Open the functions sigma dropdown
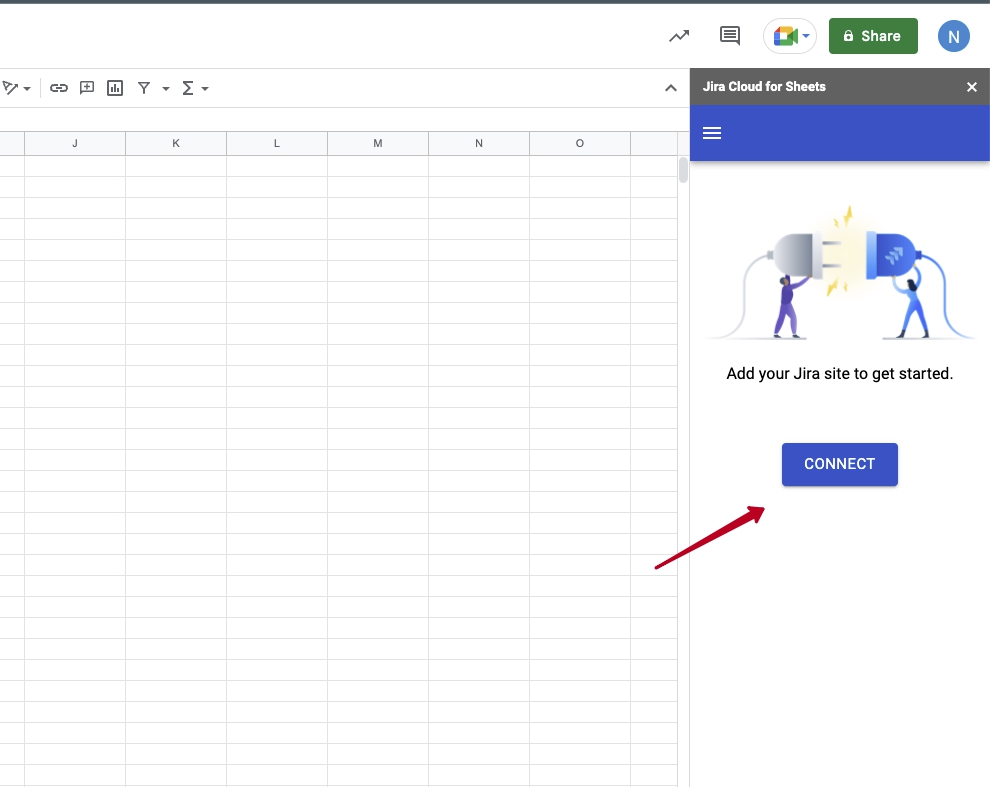The image size is (990, 787). [194, 88]
